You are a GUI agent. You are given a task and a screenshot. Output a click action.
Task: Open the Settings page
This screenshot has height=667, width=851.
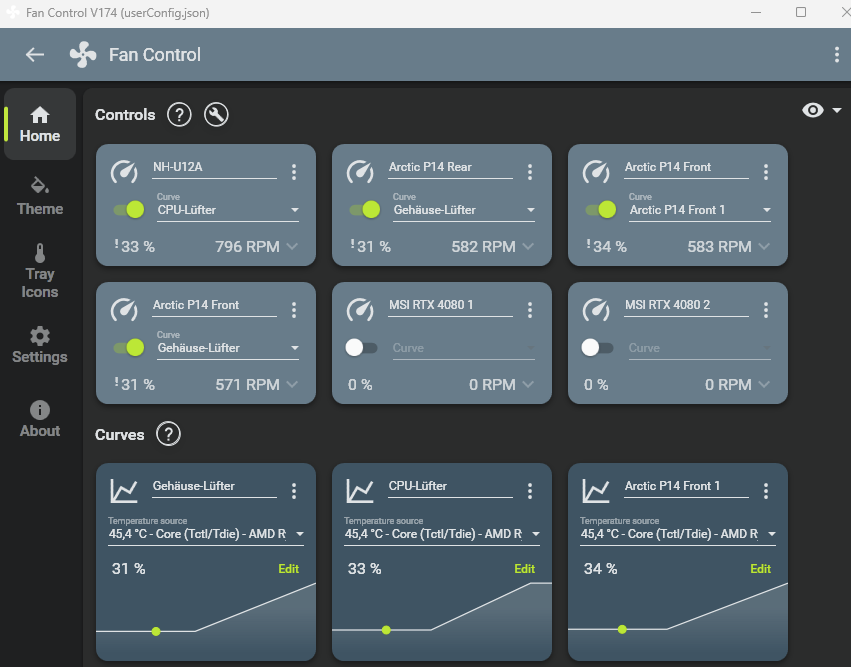click(40, 345)
